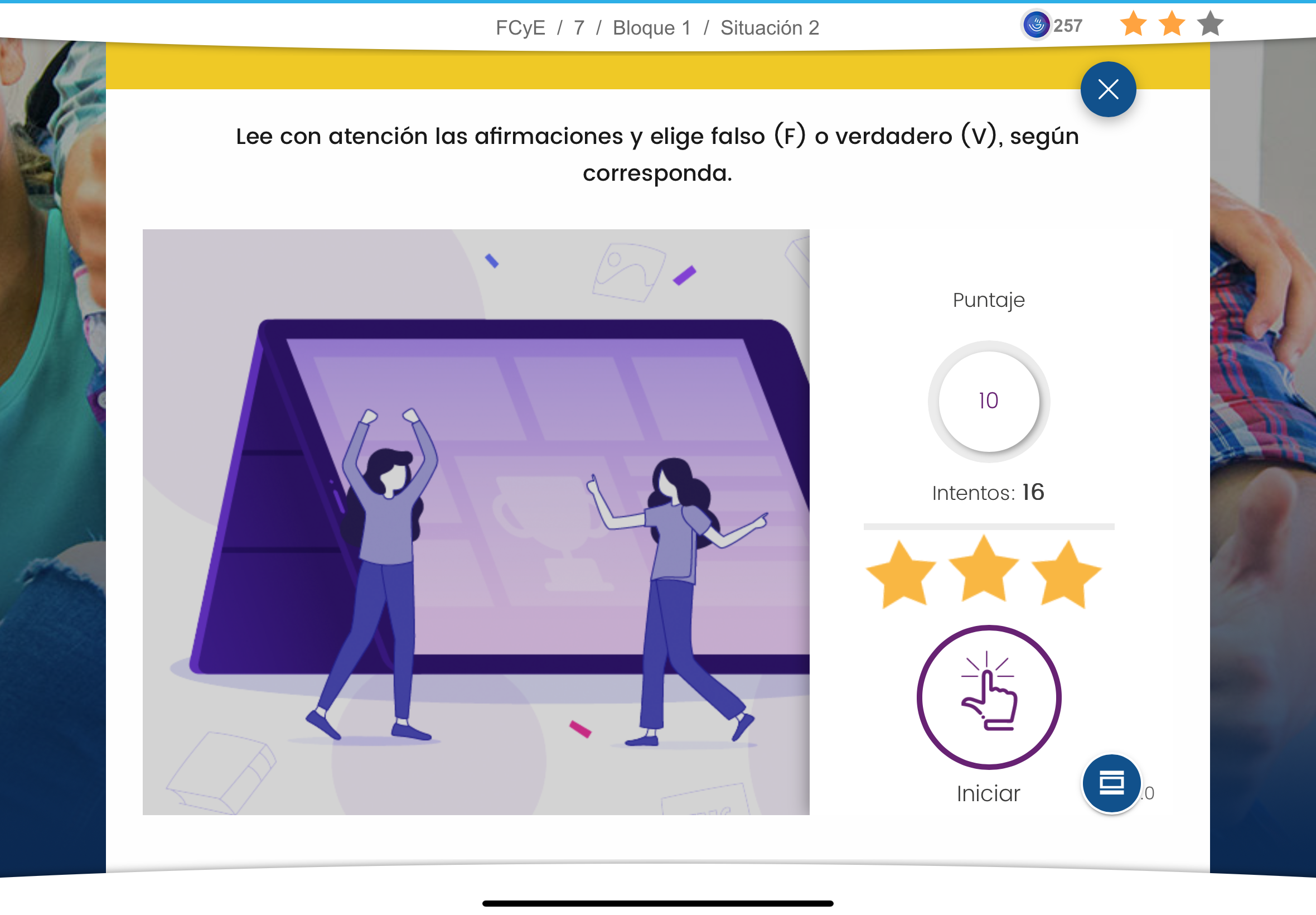The width and height of the screenshot is (1316, 915).
Task: Click the gray progress bar under Intentos
Action: point(989,526)
